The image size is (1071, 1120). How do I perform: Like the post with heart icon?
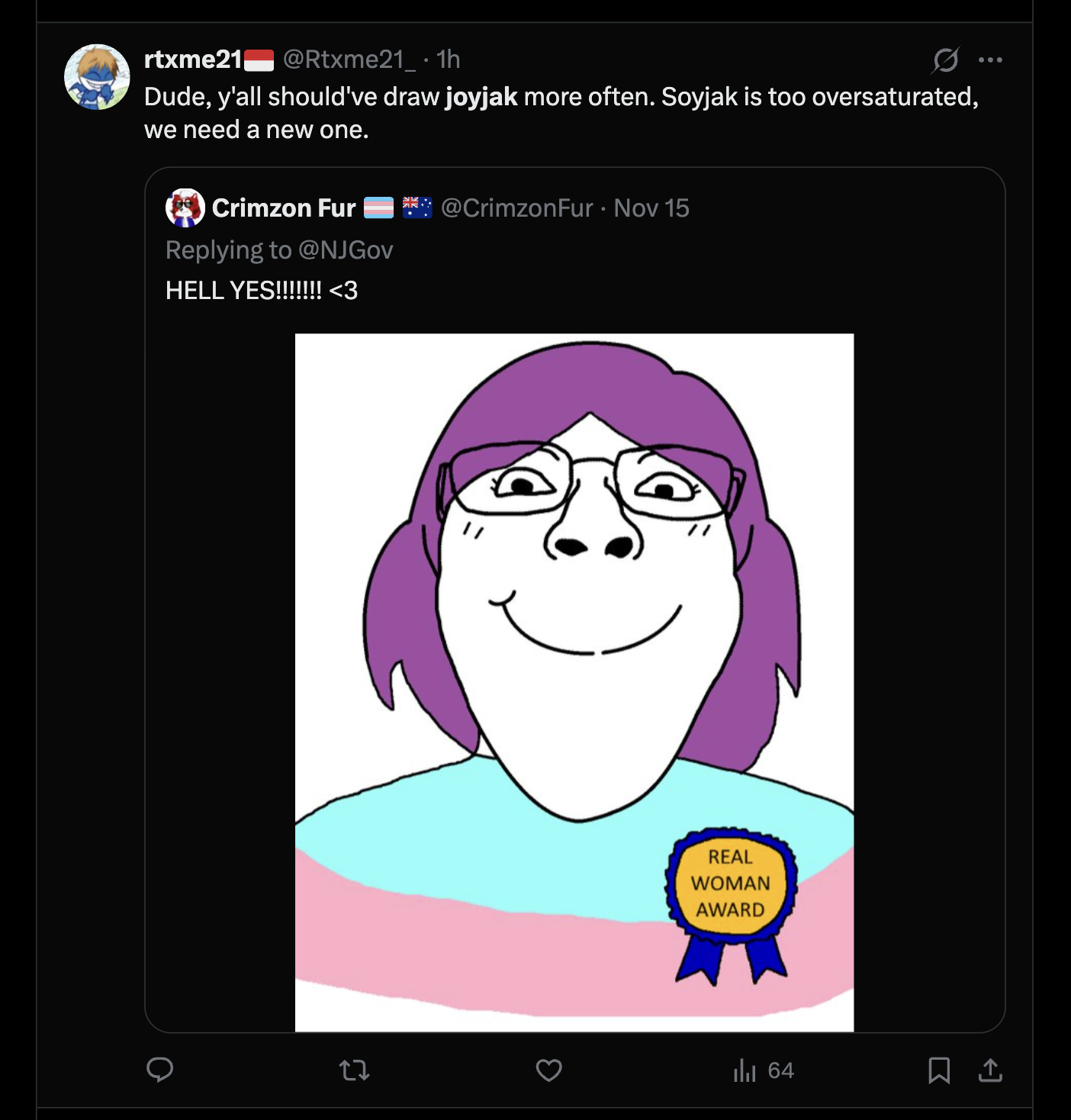(x=548, y=1070)
